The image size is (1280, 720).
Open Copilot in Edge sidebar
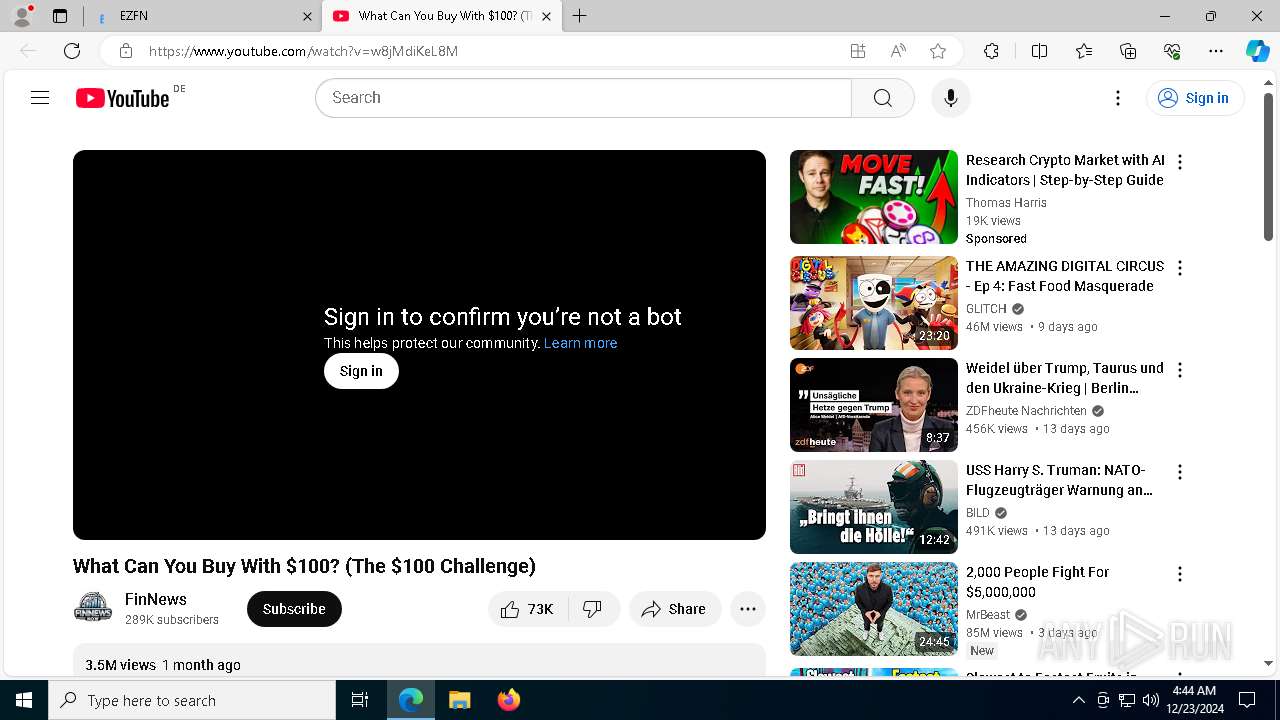click(1257, 51)
